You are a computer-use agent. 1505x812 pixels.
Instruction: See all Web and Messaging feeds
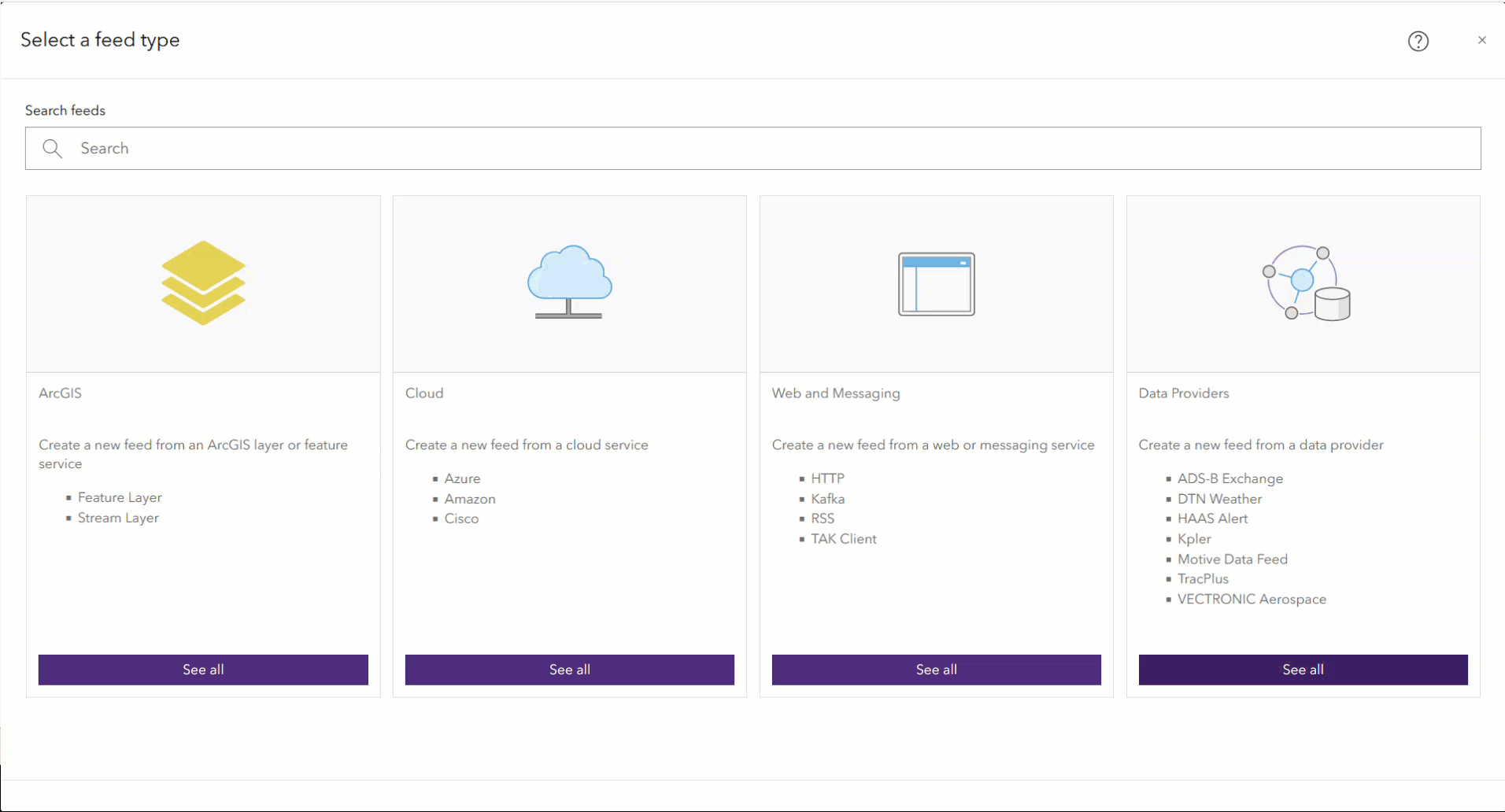pyautogui.click(x=936, y=670)
